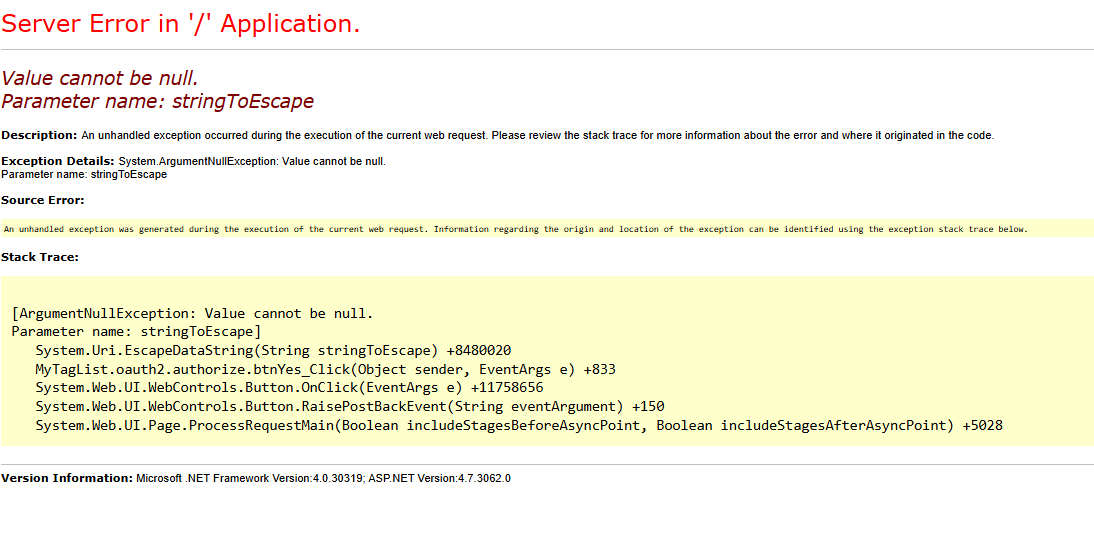
Task: Click the Page.ProcessRequestMain stack trace line
Action: point(519,425)
